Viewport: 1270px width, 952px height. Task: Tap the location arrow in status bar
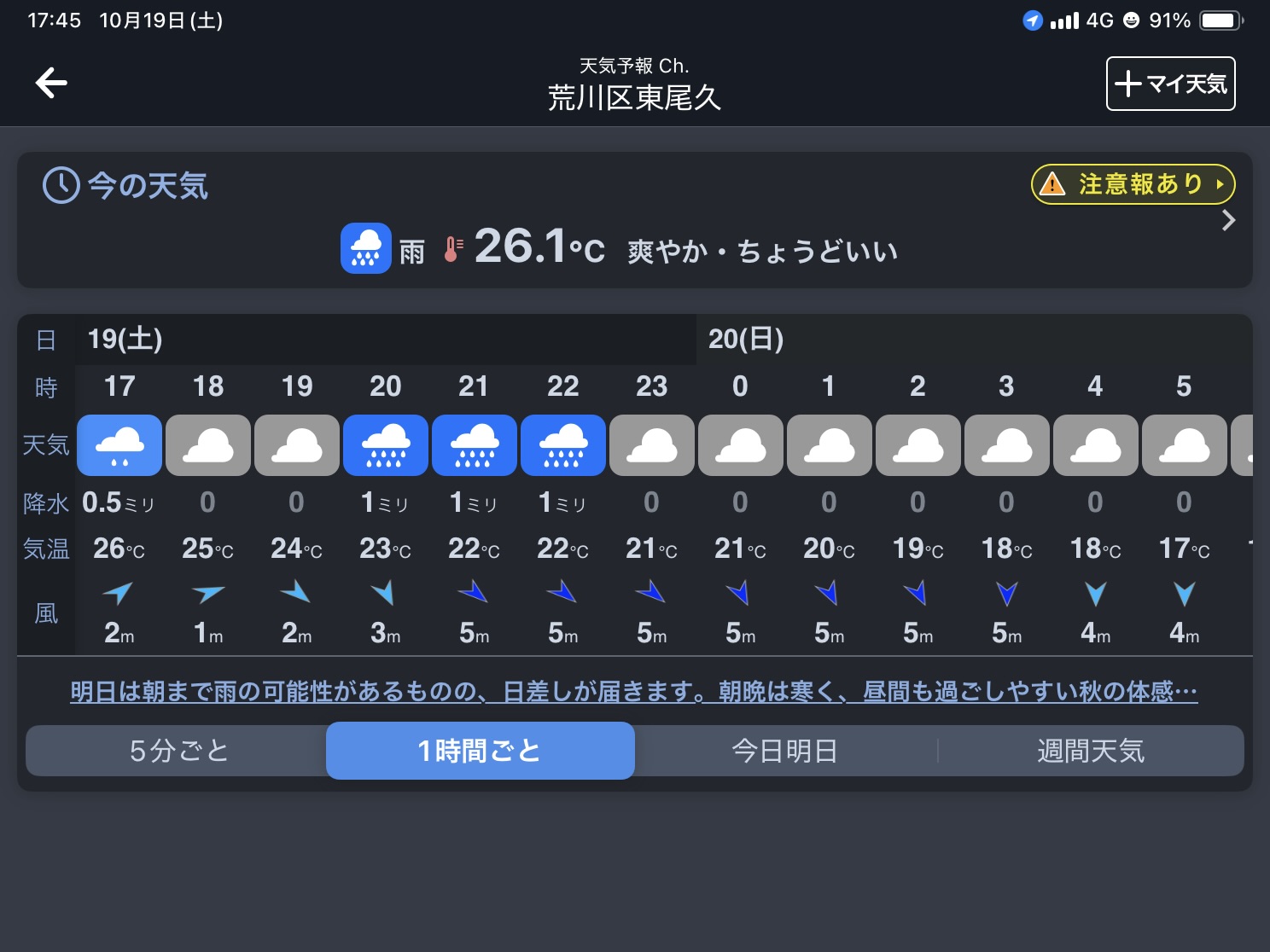pyautogui.click(x=1032, y=20)
